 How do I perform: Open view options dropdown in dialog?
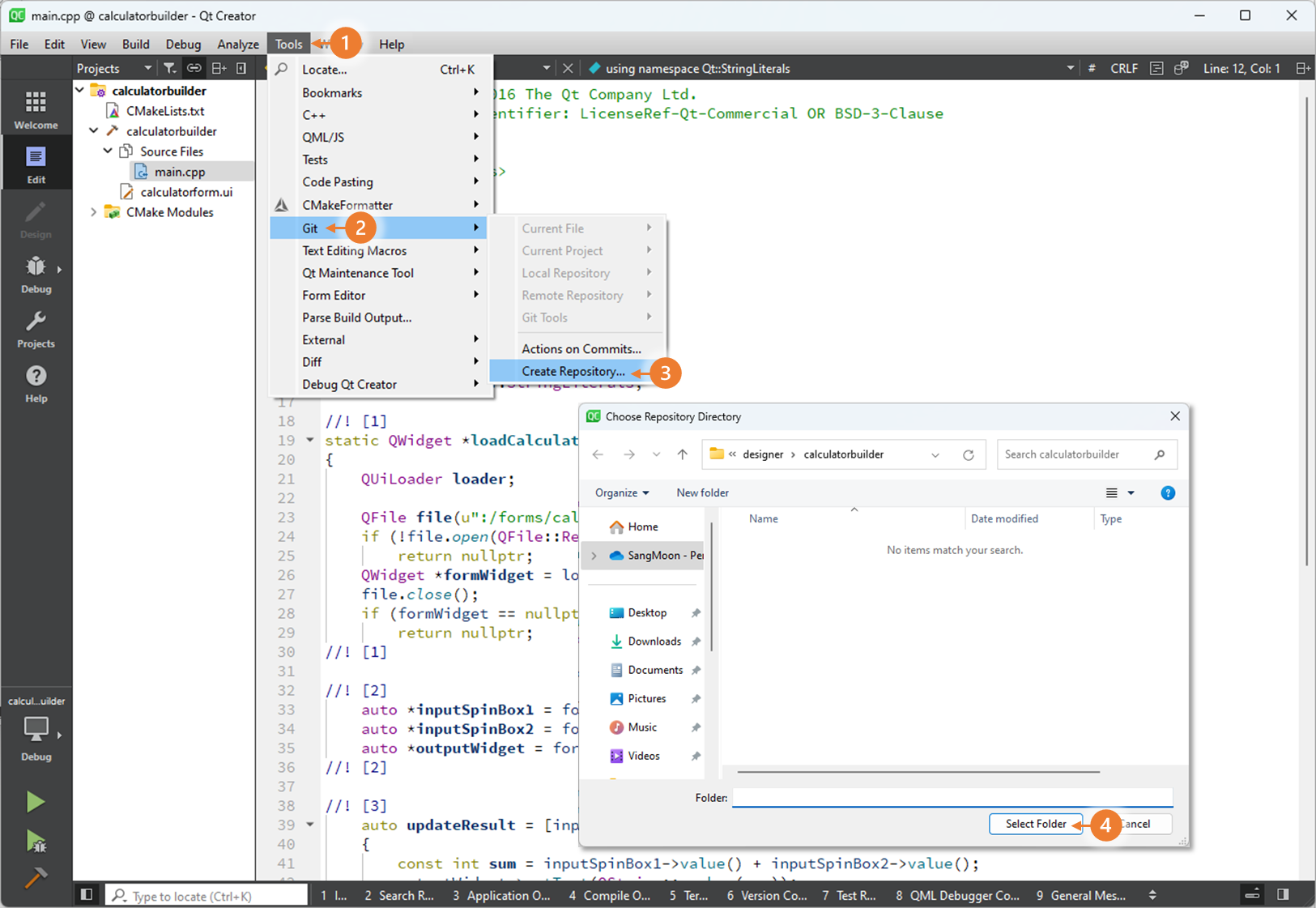1131,492
